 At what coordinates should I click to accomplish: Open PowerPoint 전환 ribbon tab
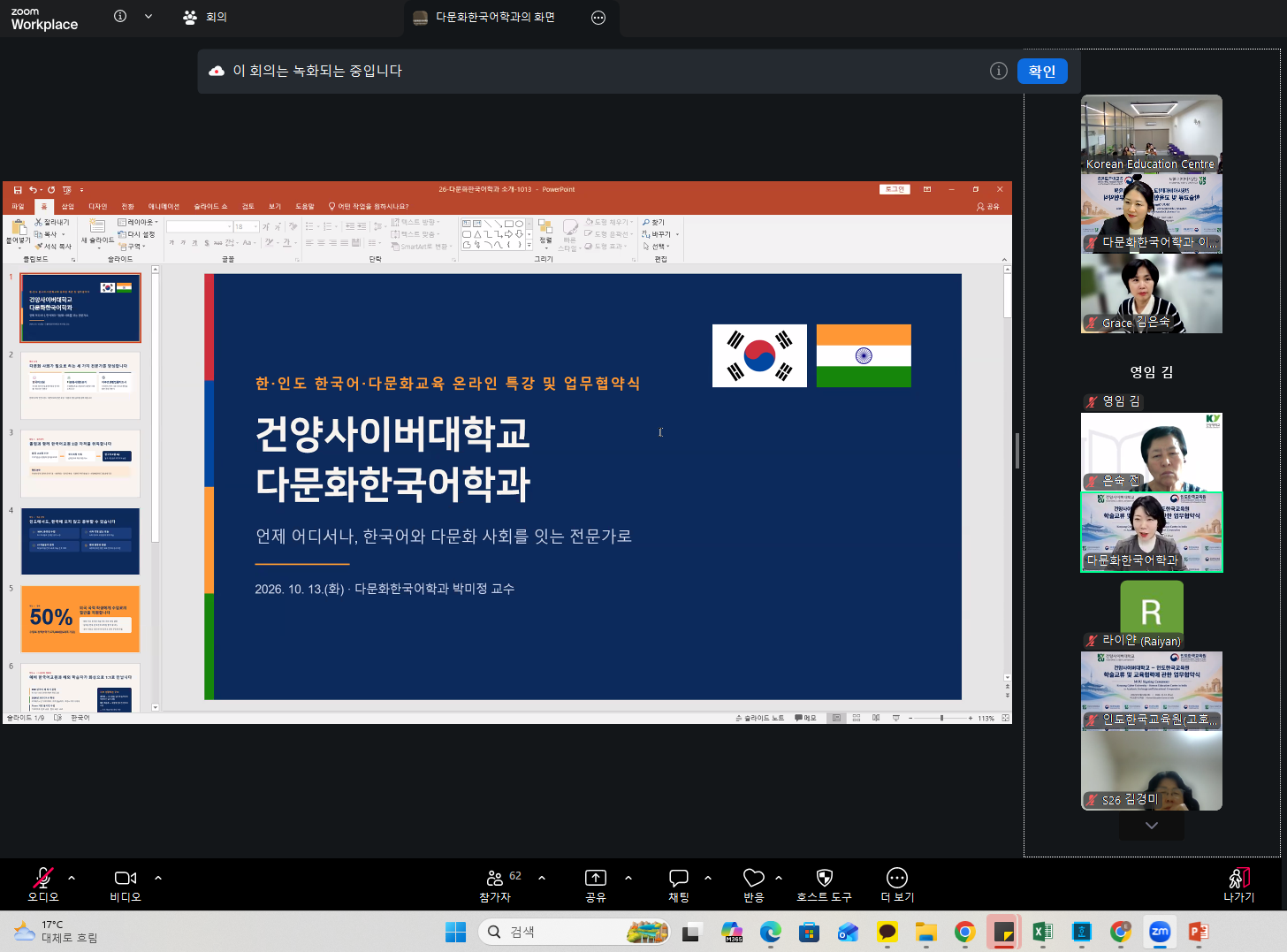tap(128, 207)
